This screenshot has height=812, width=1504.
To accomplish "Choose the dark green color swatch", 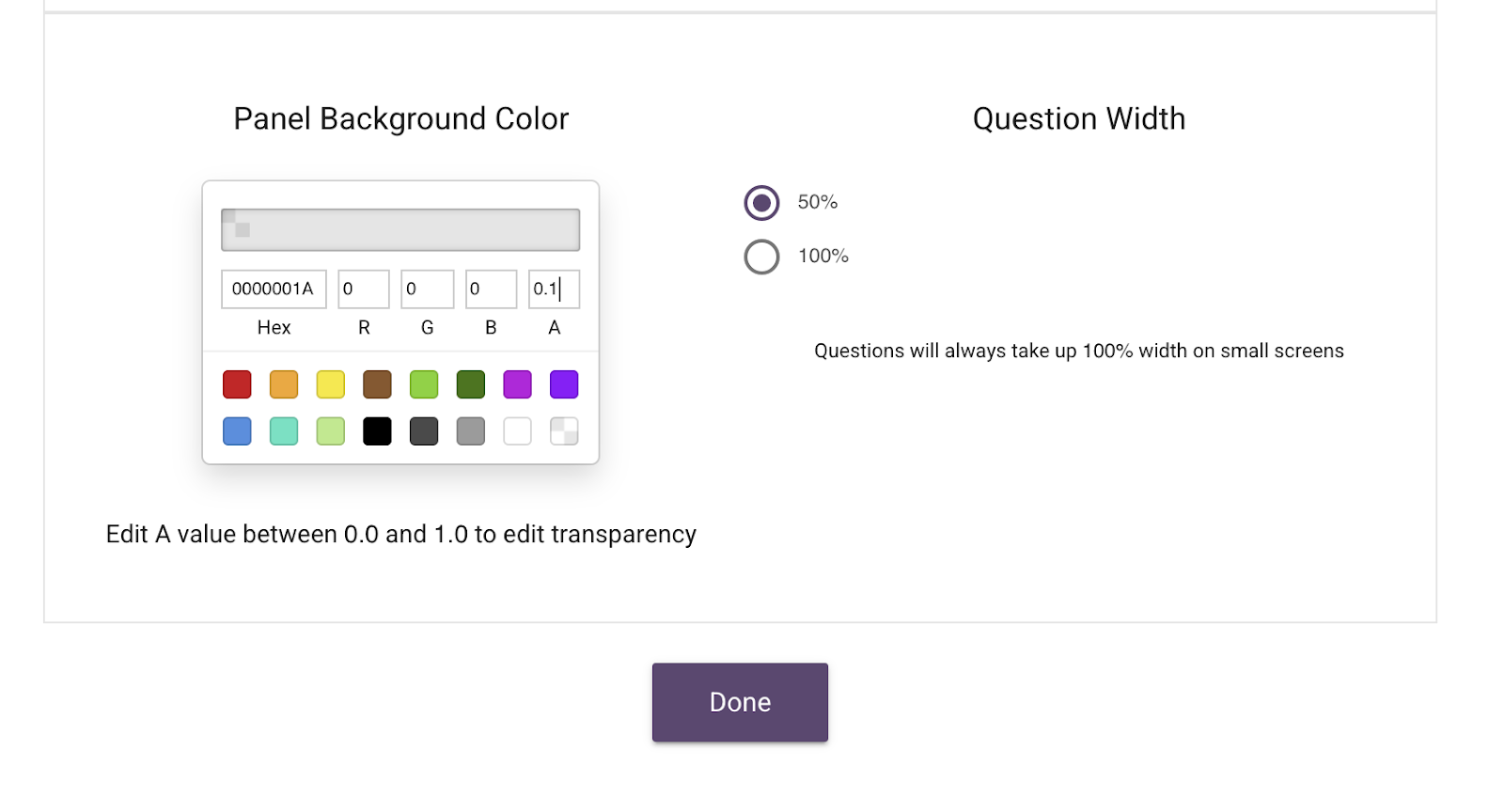I will coord(471,384).
